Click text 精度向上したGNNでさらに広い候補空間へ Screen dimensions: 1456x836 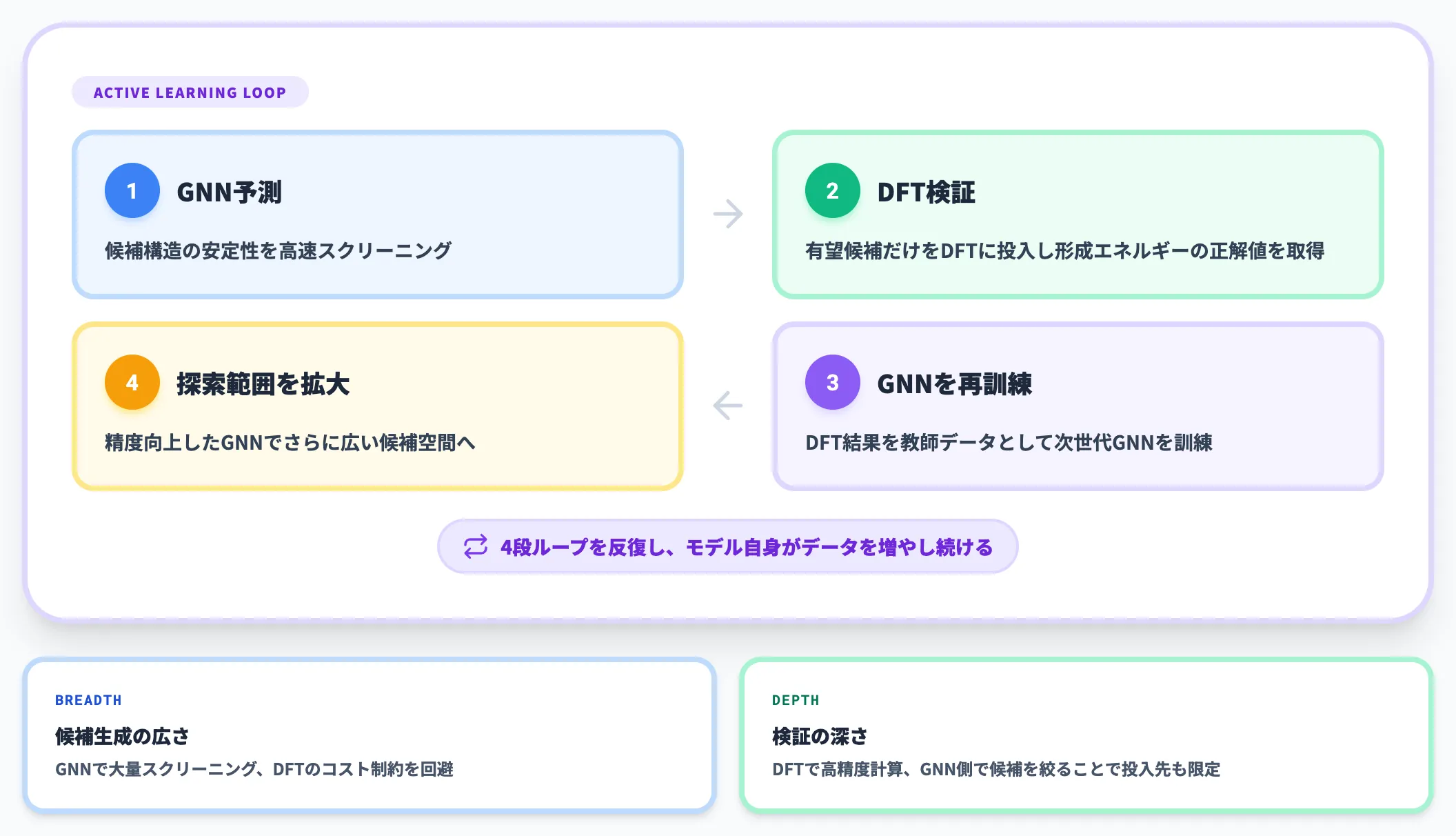point(290,442)
